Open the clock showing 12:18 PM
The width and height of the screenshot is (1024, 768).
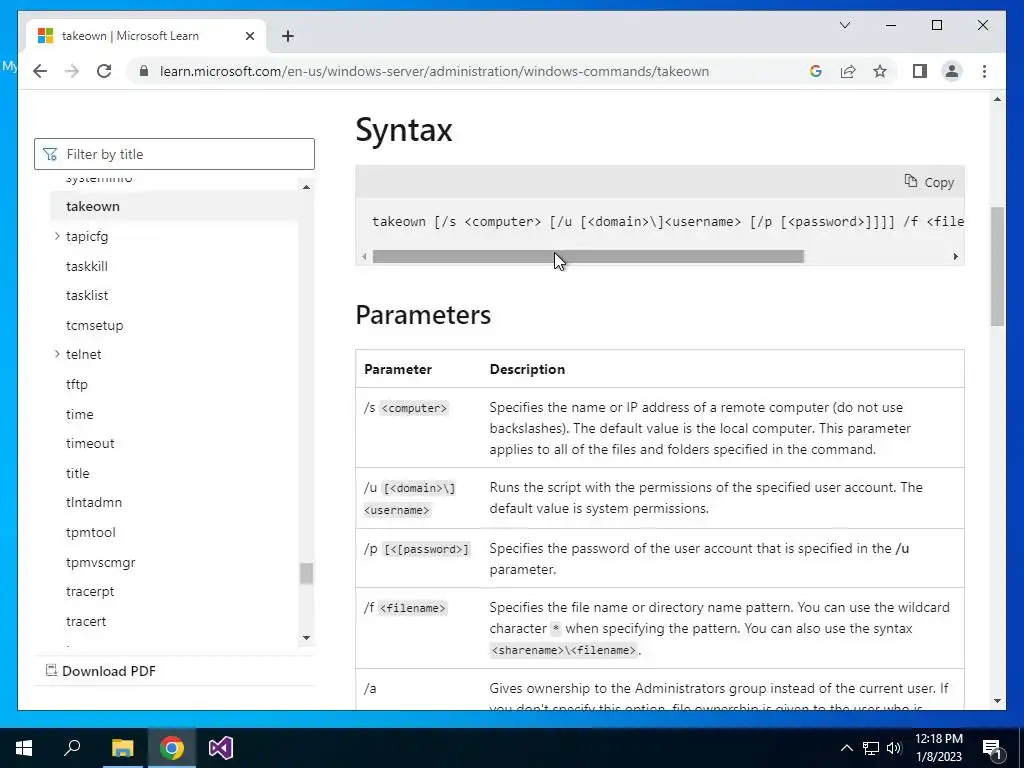pyautogui.click(x=938, y=748)
